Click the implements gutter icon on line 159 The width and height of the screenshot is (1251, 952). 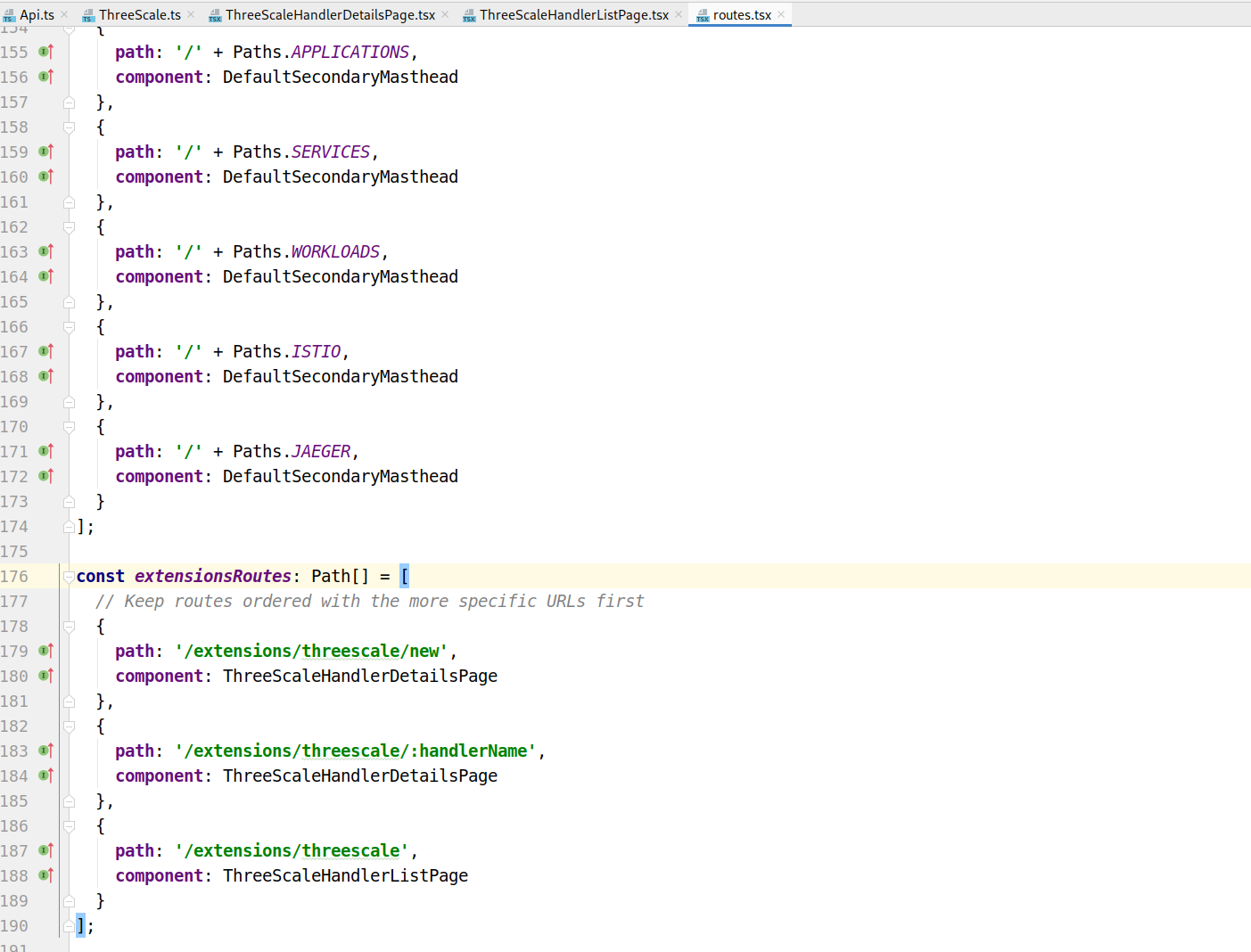click(x=46, y=152)
